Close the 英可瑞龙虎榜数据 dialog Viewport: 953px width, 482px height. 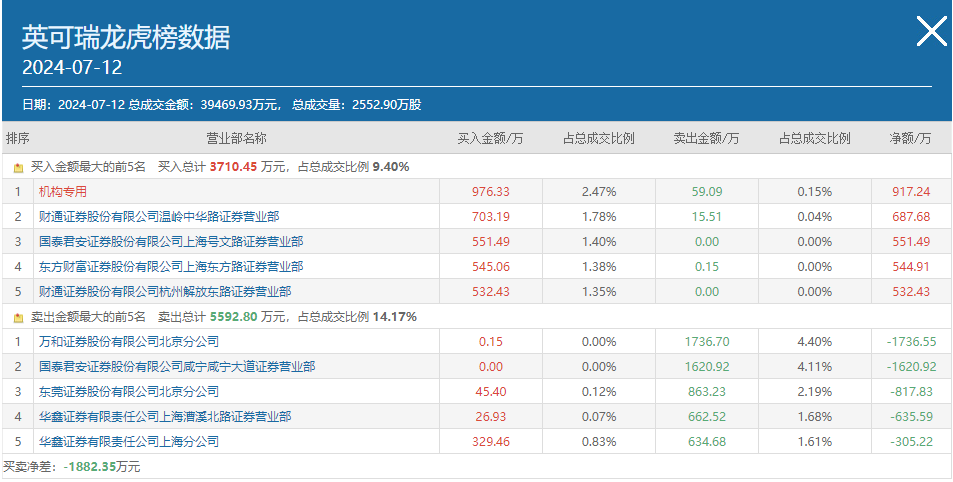pyautogui.click(x=931, y=32)
